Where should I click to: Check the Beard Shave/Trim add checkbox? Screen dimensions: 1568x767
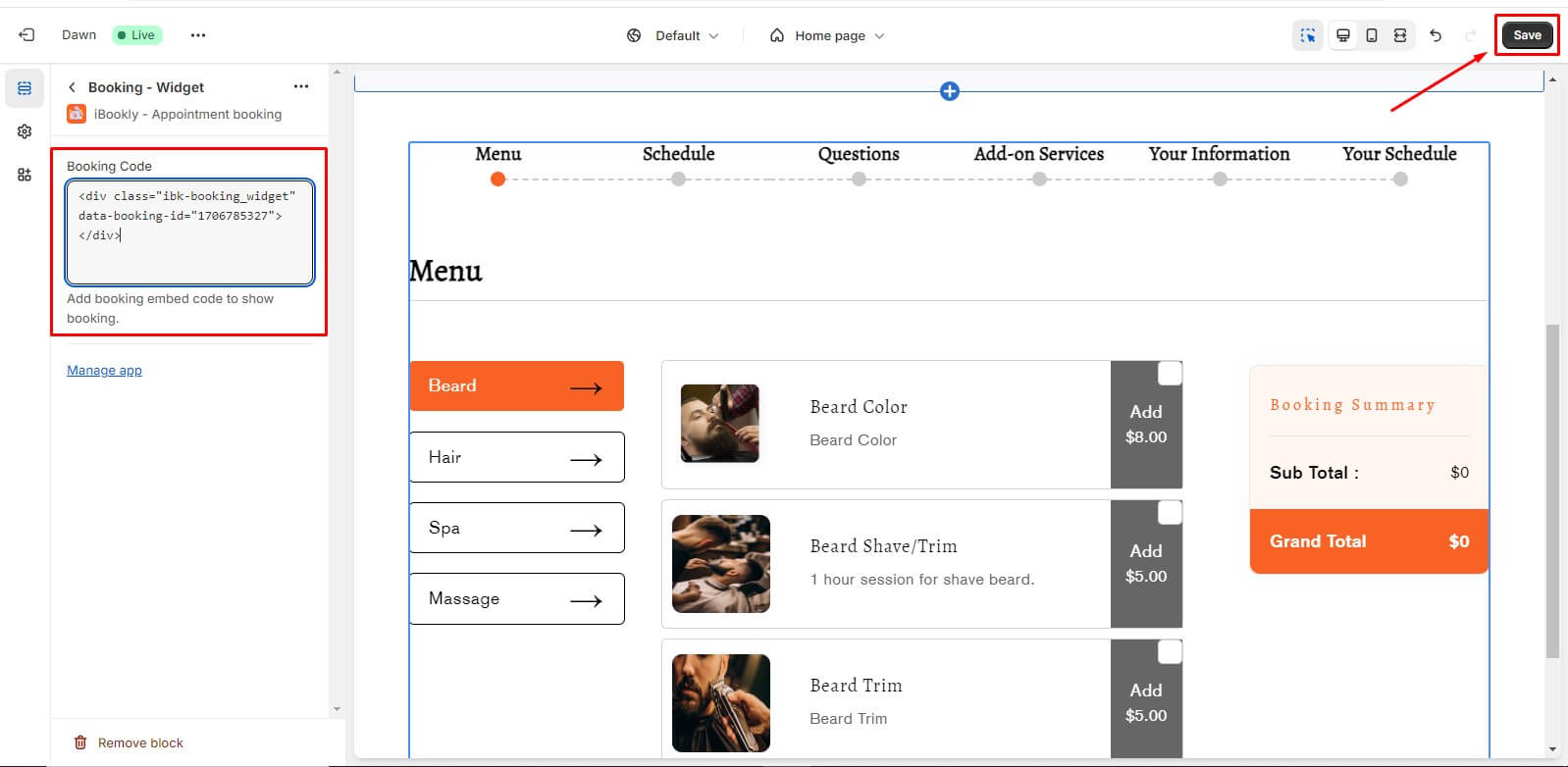[1170, 513]
